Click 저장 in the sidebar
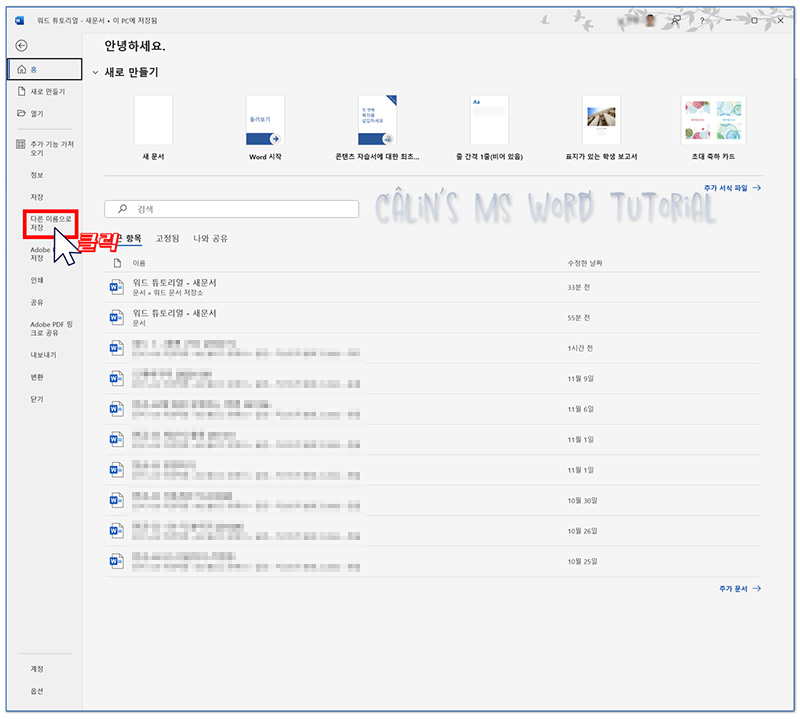 37,197
